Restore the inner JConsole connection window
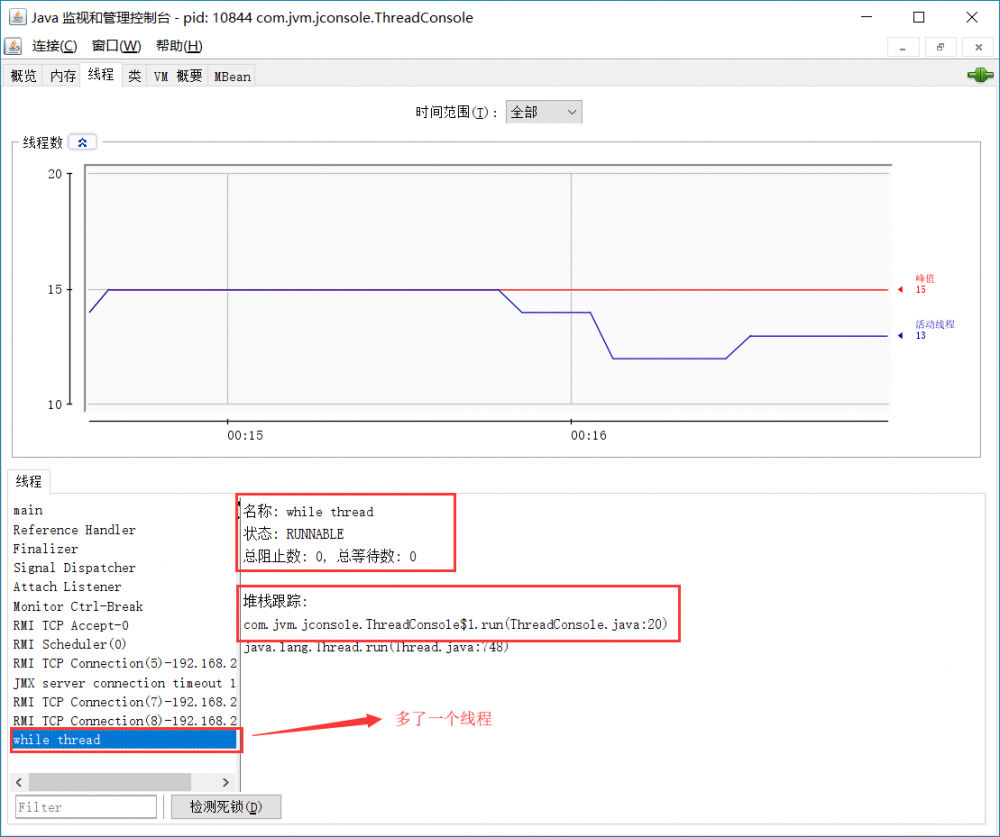The image size is (1000, 837). [940, 47]
